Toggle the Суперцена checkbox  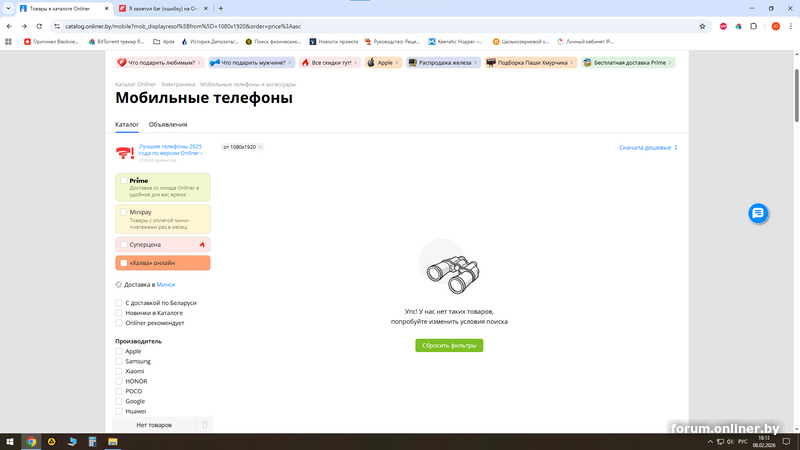tap(123, 244)
